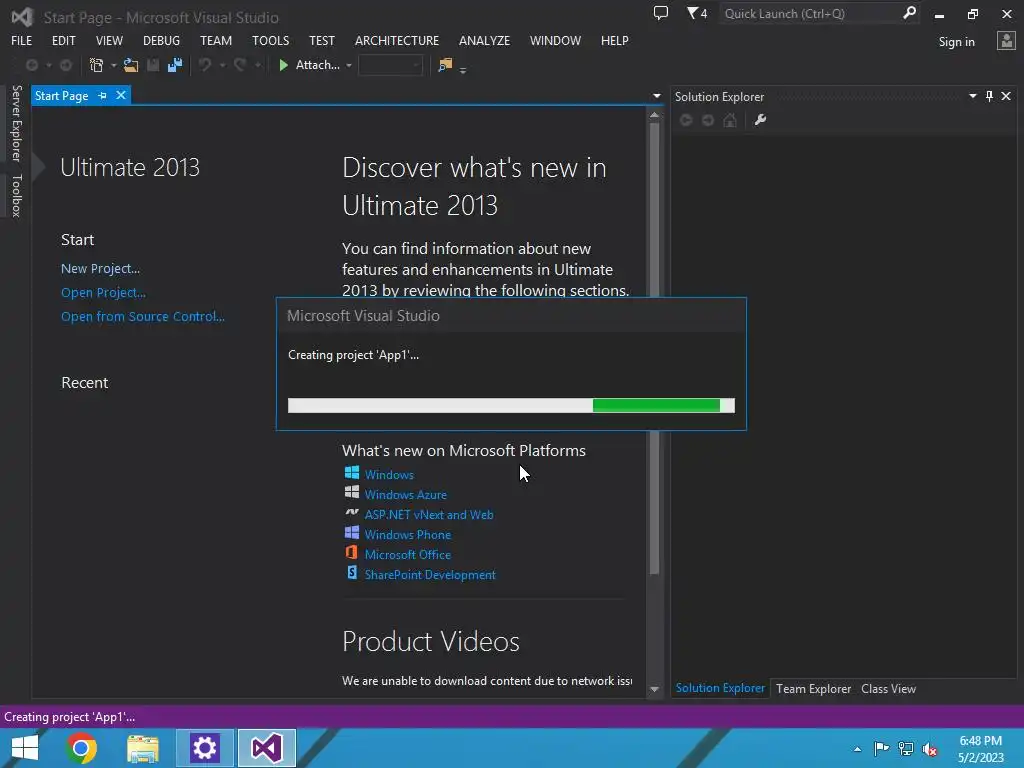
Task: Open the VIEW menu
Action: point(109,40)
